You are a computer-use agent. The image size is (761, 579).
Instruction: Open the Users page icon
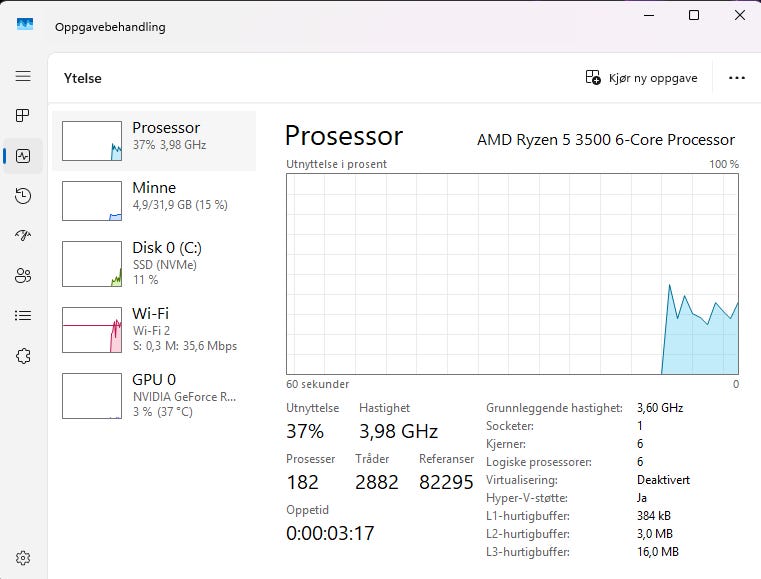click(x=23, y=276)
